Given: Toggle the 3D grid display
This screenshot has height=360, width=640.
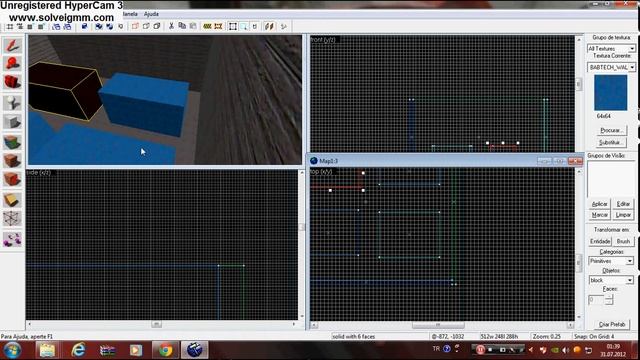Looking at the screenshot, I should 20,27.
